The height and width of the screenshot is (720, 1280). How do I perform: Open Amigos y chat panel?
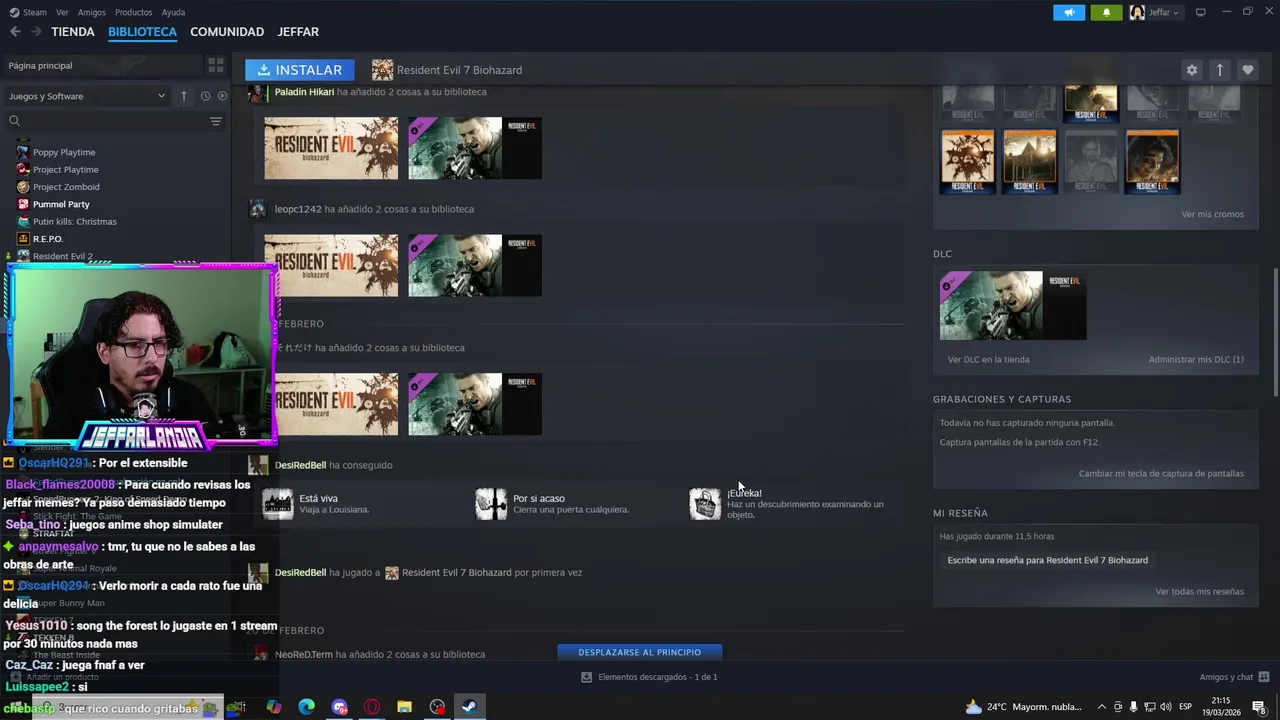point(1234,677)
